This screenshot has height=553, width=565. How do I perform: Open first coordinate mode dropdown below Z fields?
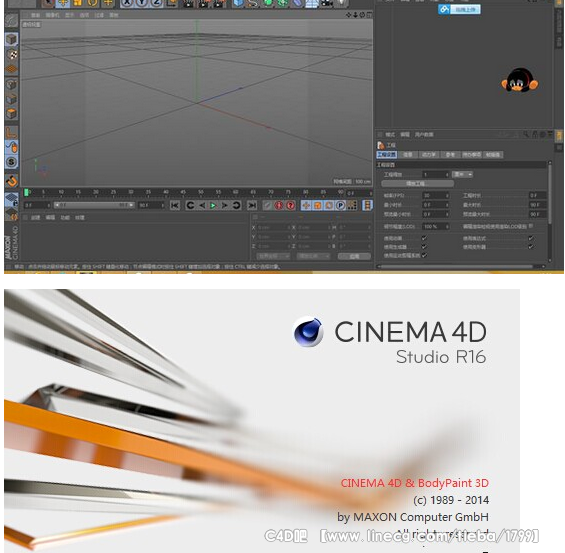click(x=273, y=256)
